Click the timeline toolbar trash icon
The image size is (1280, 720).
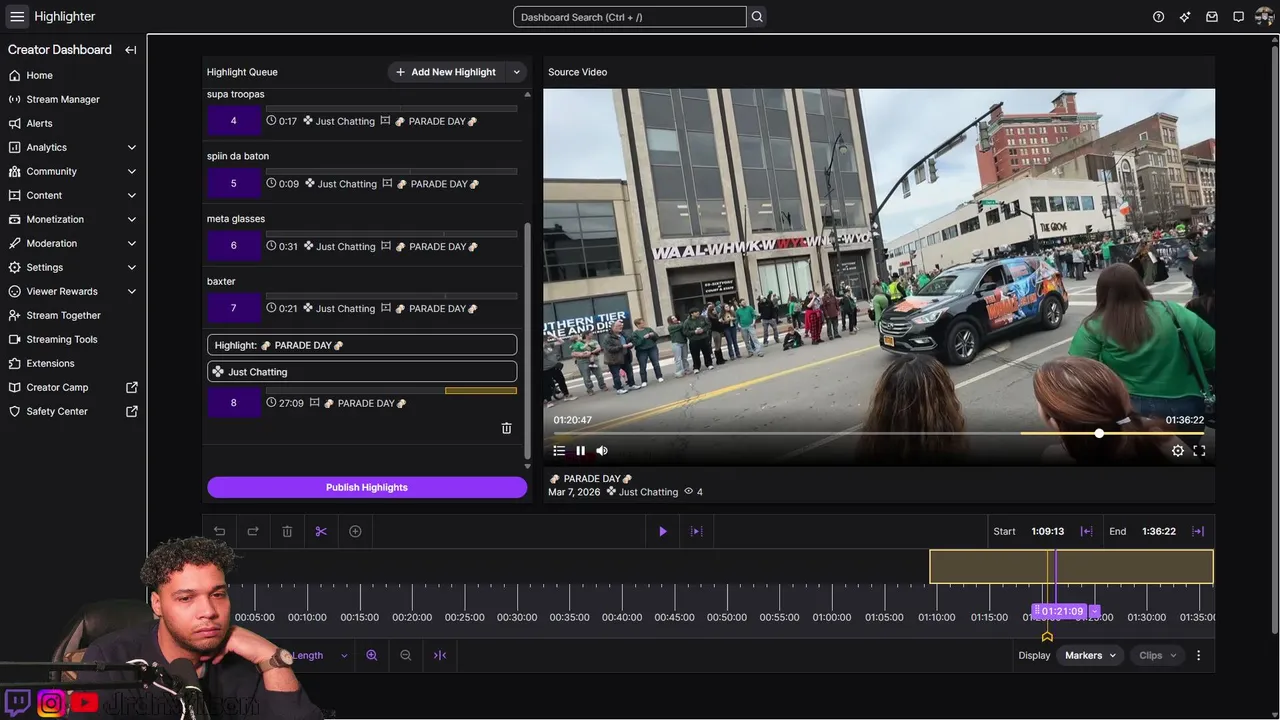pyautogui.click(x=287, y=532)
